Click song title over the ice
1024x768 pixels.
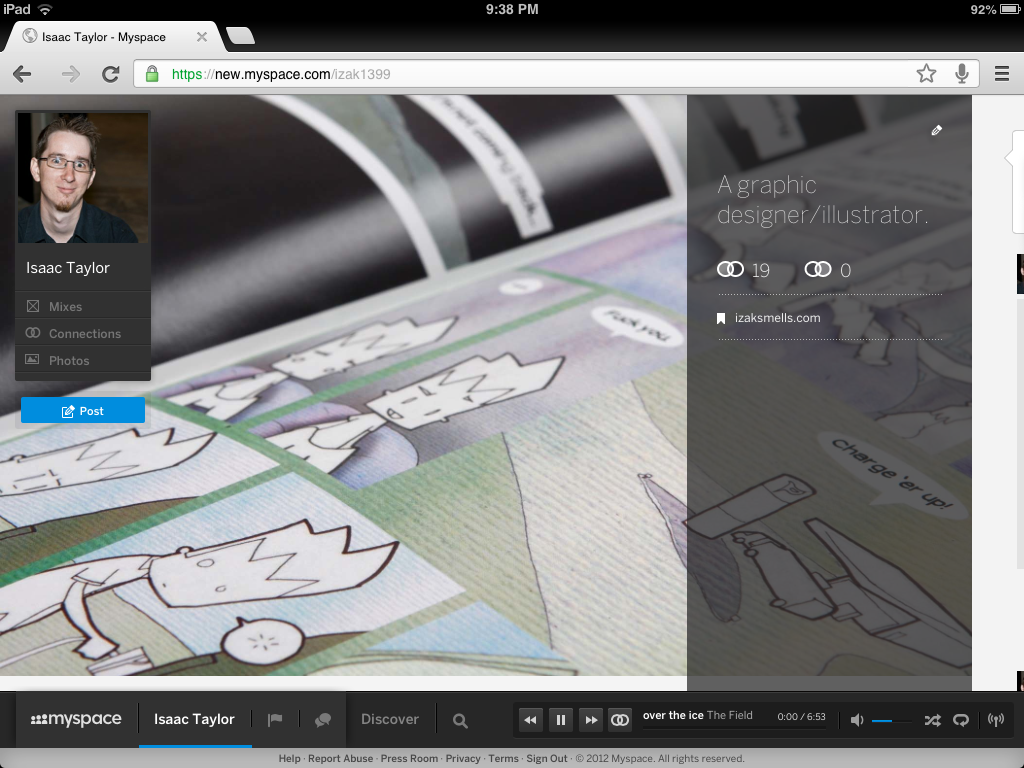(x=673, y=715)
